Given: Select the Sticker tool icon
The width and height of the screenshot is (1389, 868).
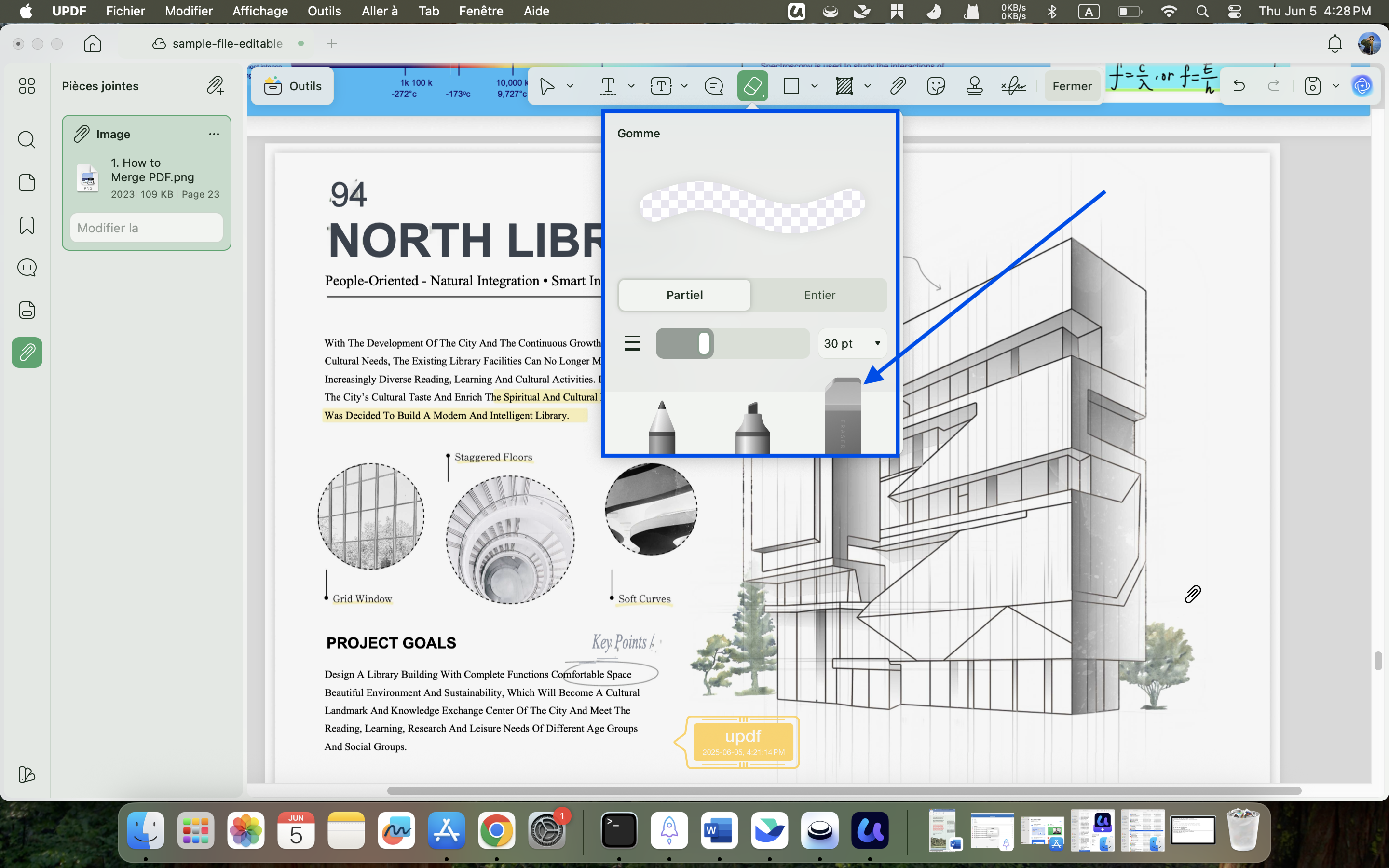Looking at the screenshot, I should [x=936, y=86].
